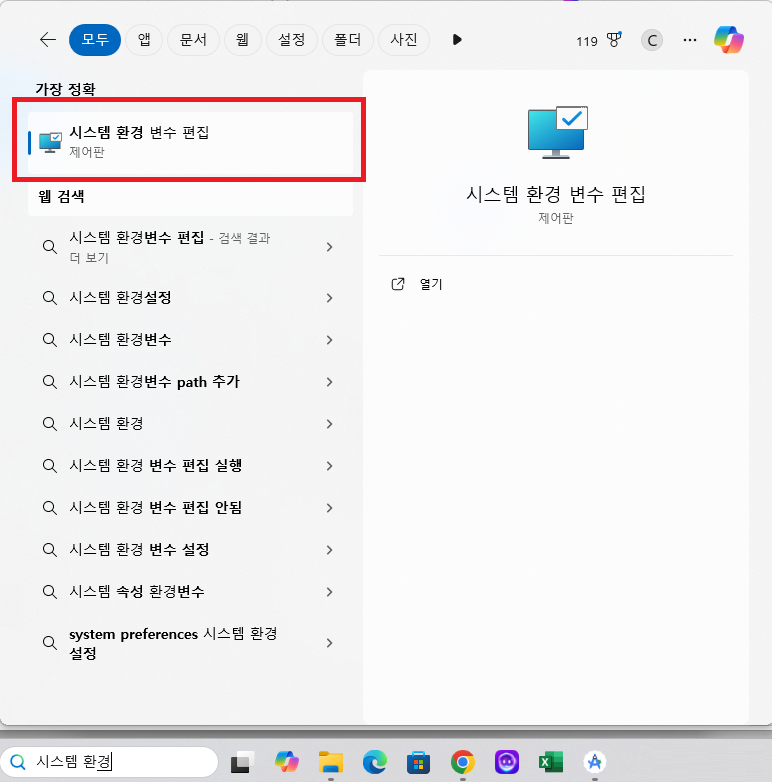Click the monitor icon beside the best match

[x=50, y=143]
